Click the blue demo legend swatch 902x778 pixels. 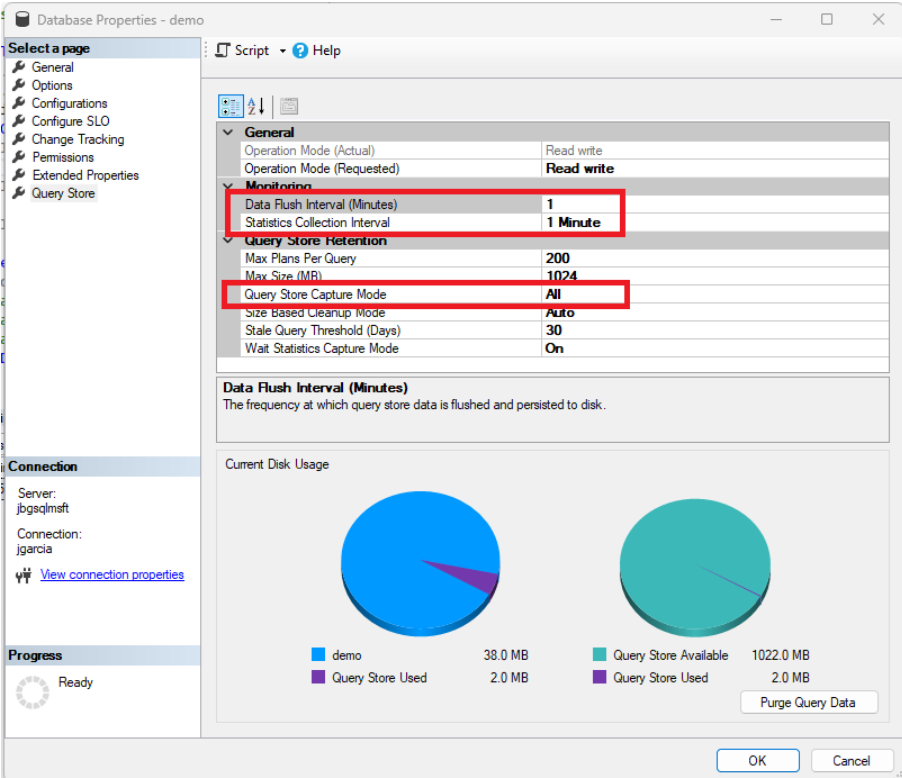click(x=318, y=654)
